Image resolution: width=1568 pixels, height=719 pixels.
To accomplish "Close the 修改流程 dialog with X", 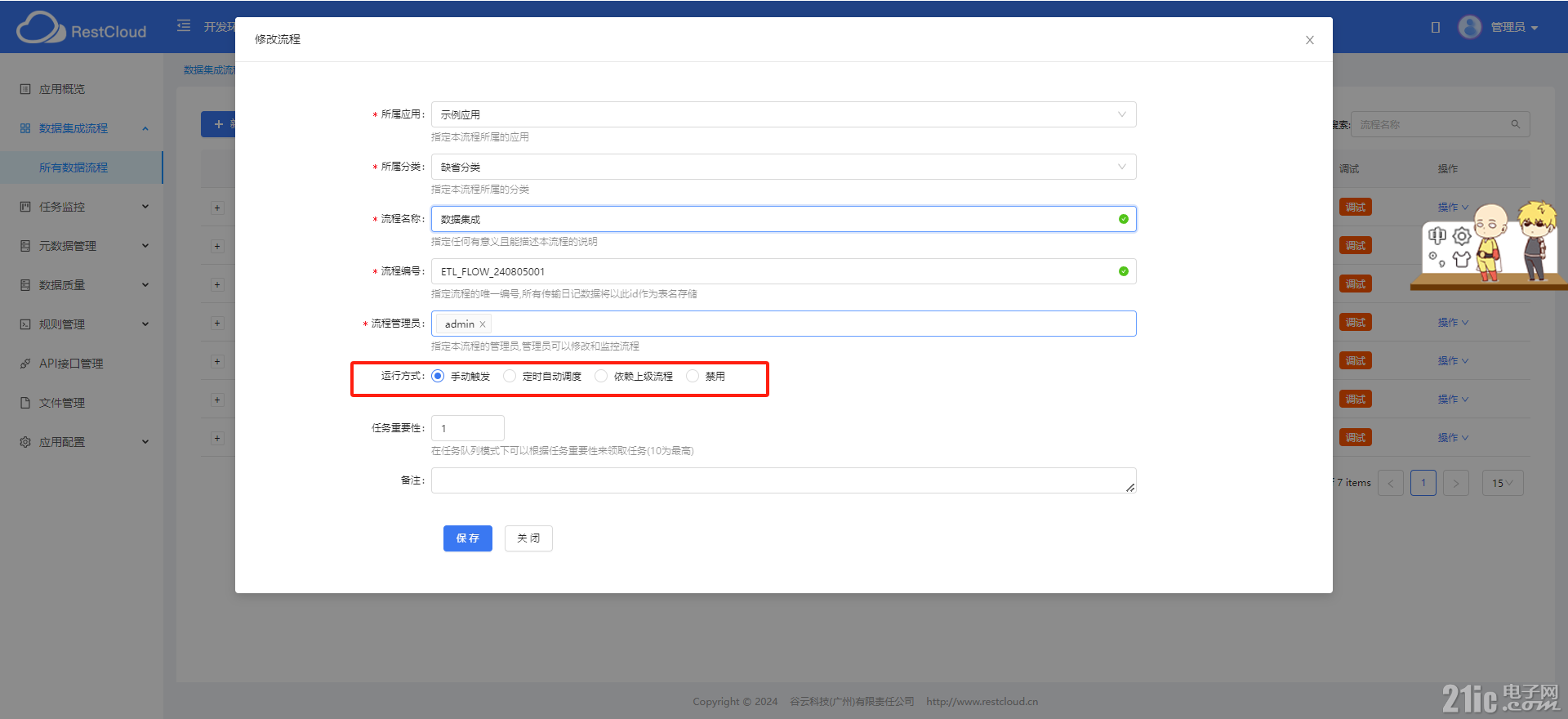I will coord(1309,40).
